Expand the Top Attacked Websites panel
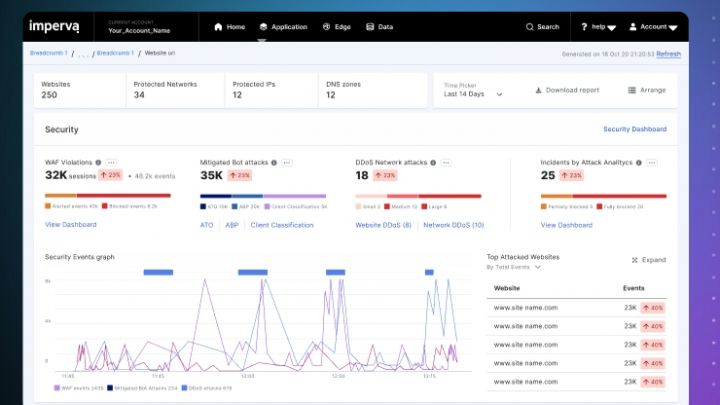720x405 pixels. pyautogui.click(x=648, y=260)
